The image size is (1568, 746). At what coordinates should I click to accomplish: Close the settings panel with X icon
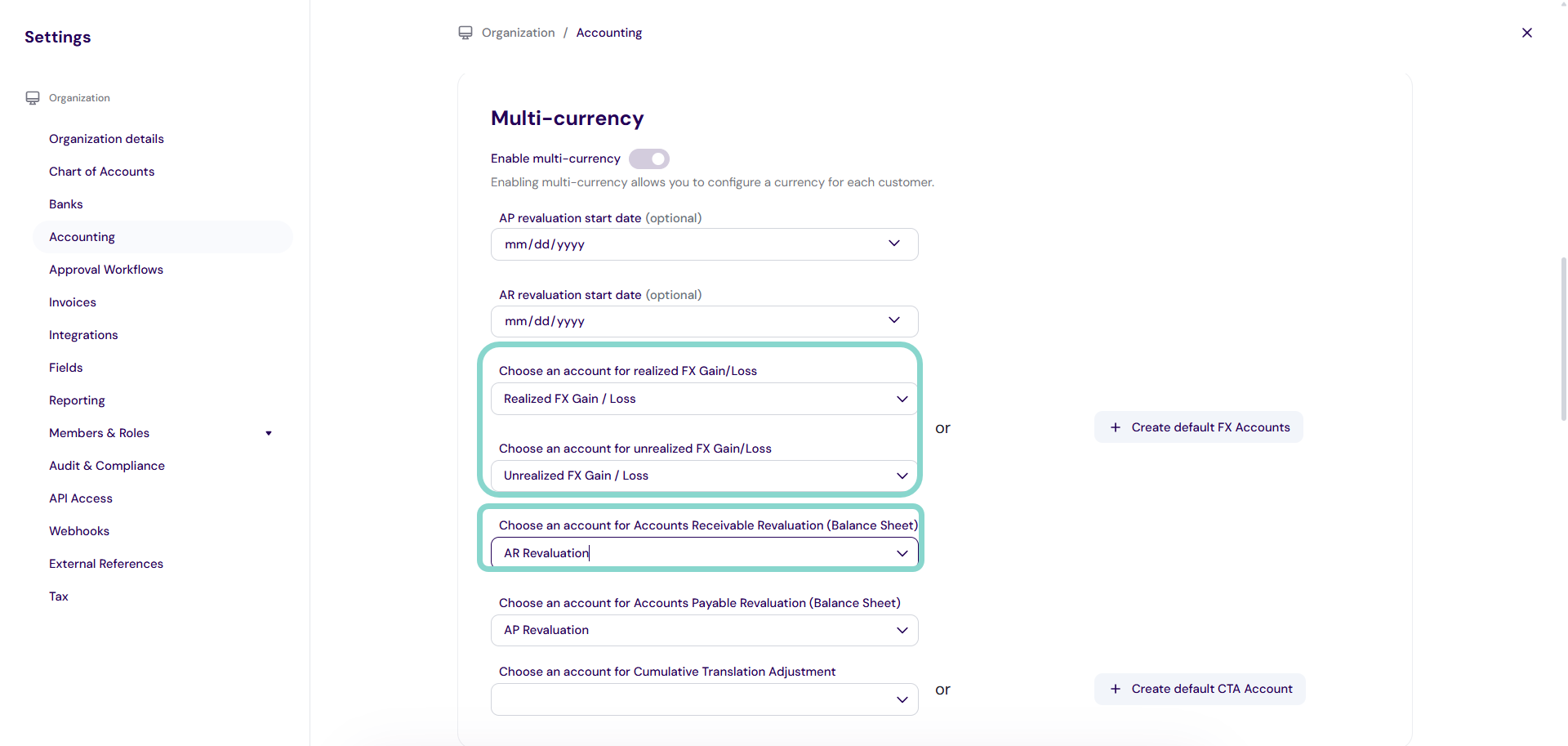click(1526, 33)
